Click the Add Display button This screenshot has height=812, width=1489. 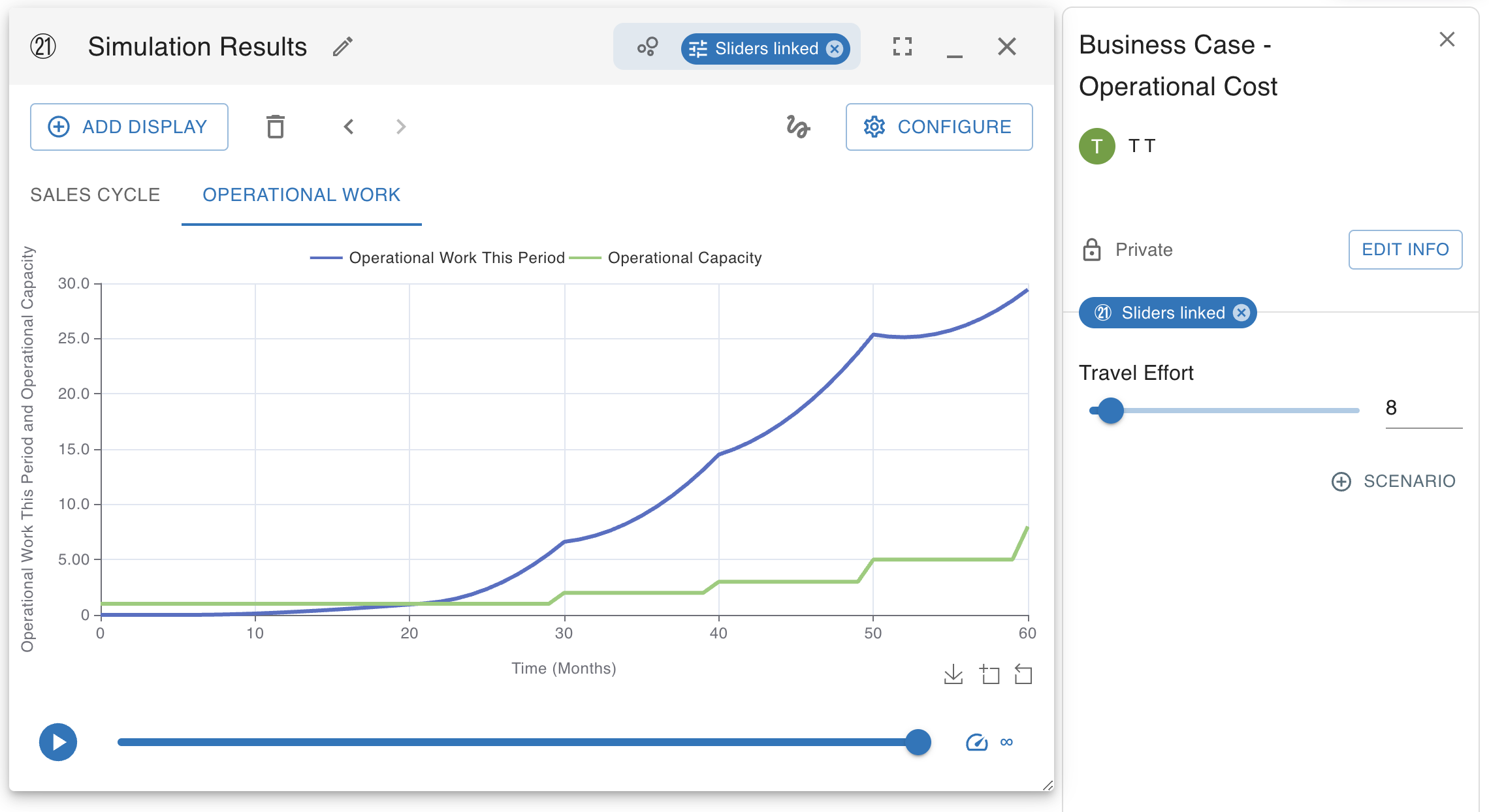click(129, 127)
